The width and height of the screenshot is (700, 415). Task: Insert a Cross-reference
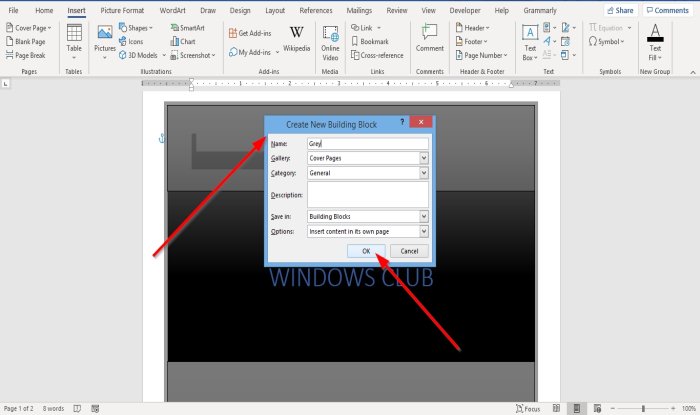coord(377,55)
